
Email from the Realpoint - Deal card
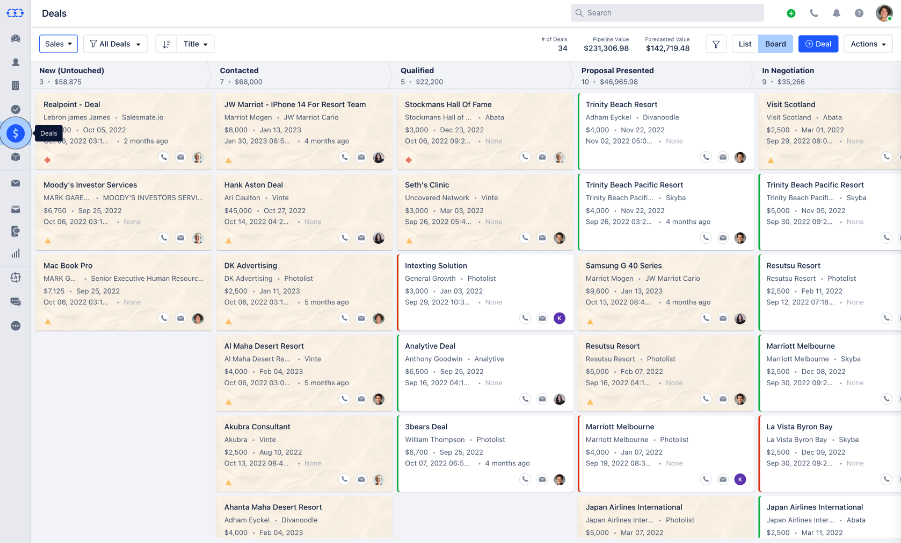[x=180, y=157]
